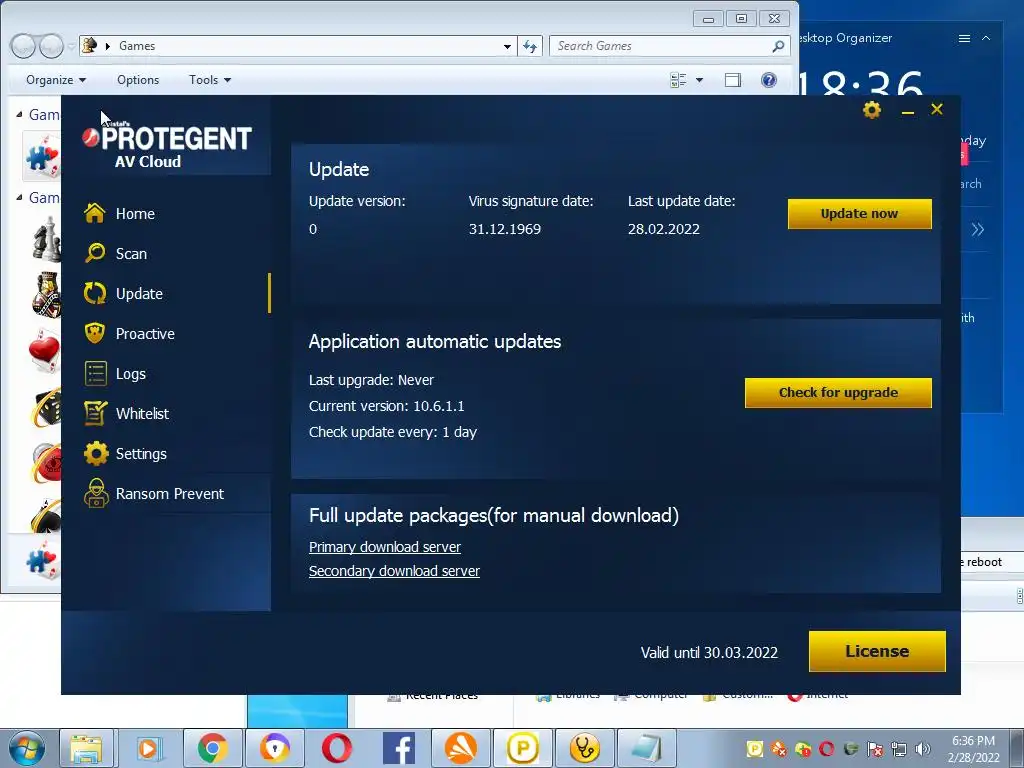This screenshot has width=1024, height=768.
Task: Click the double-chevron in Desktop Organizer
Action: click(978, 230)
